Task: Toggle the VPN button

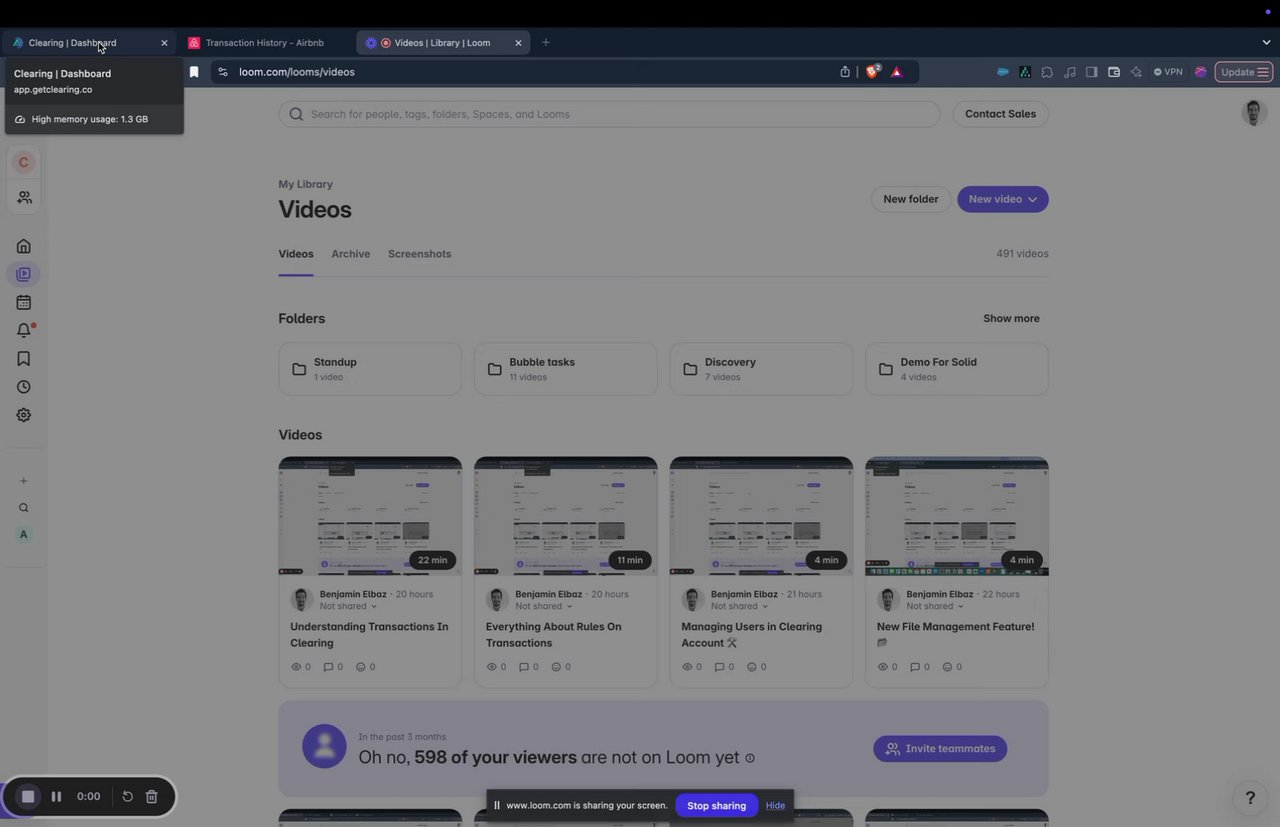Action: [1168, 72]
